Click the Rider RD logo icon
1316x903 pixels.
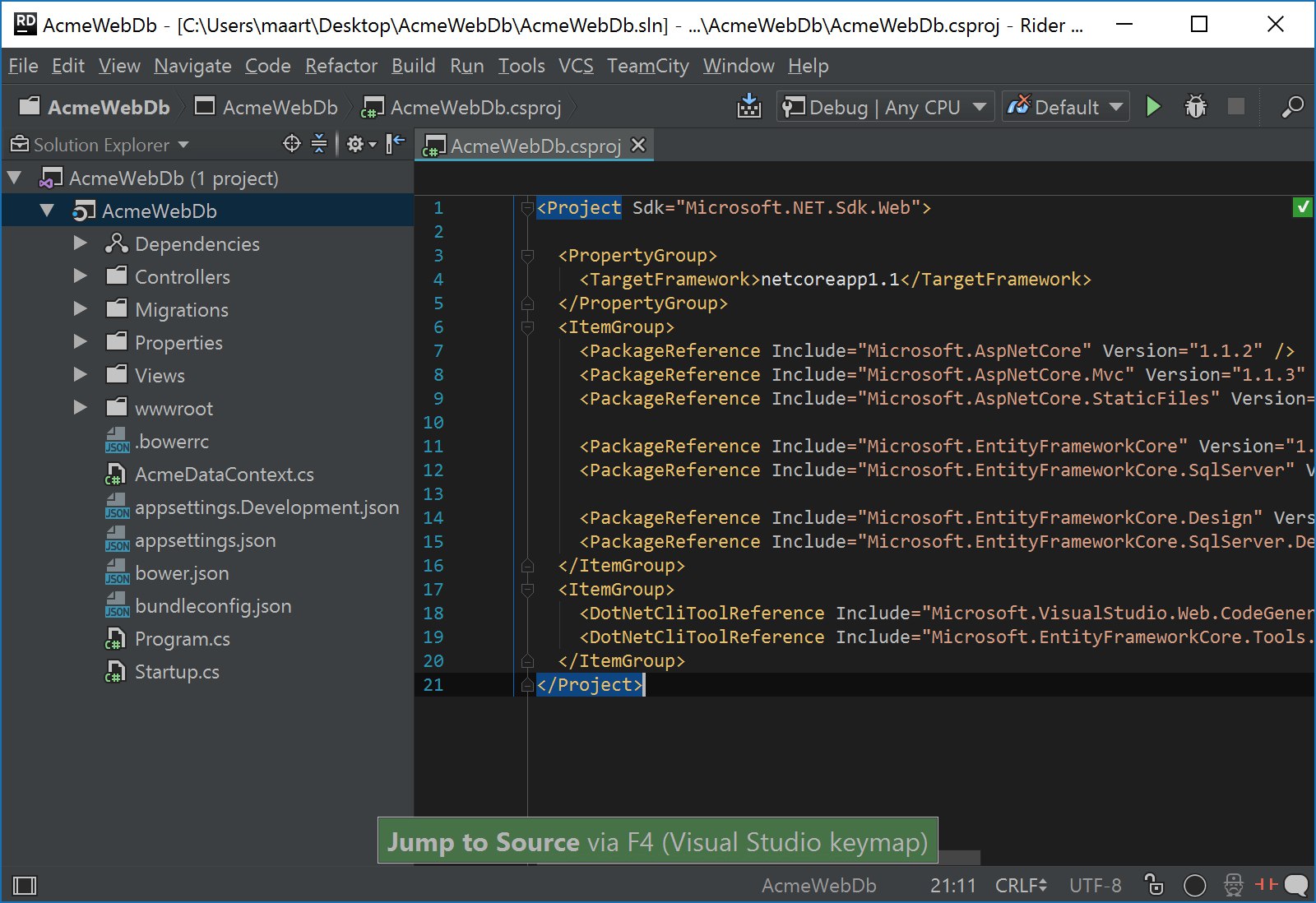pos(25,23)
